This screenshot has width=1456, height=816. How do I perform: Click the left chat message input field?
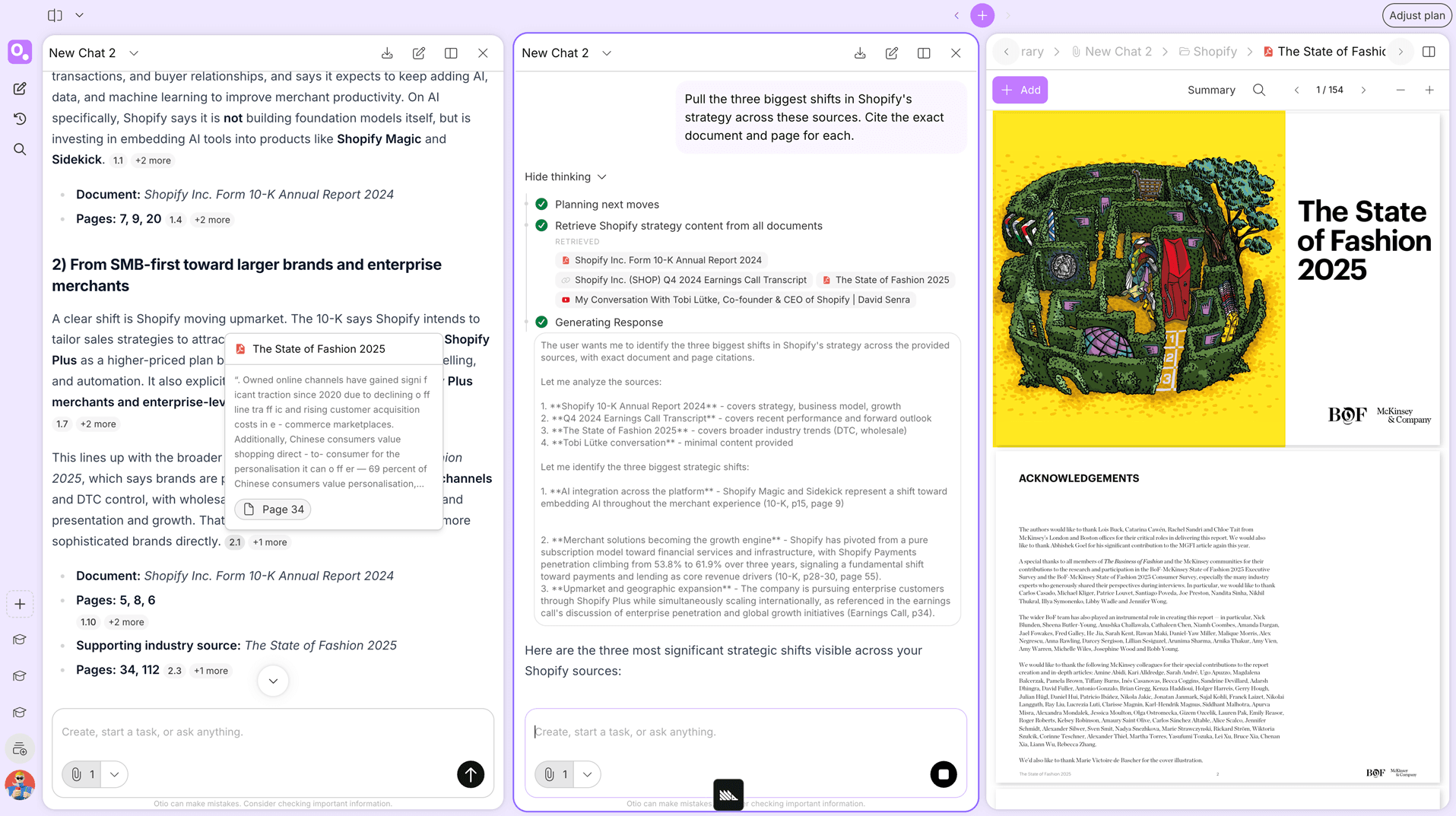[x=273, y=732]
